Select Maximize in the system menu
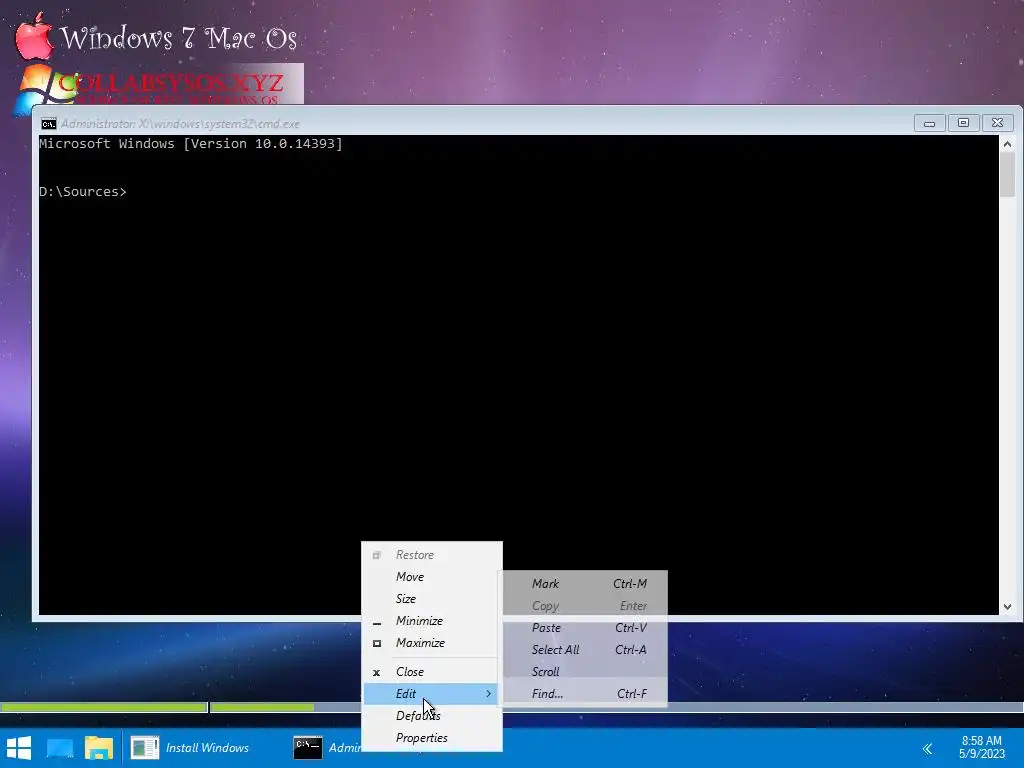 [x=432, y=643]
